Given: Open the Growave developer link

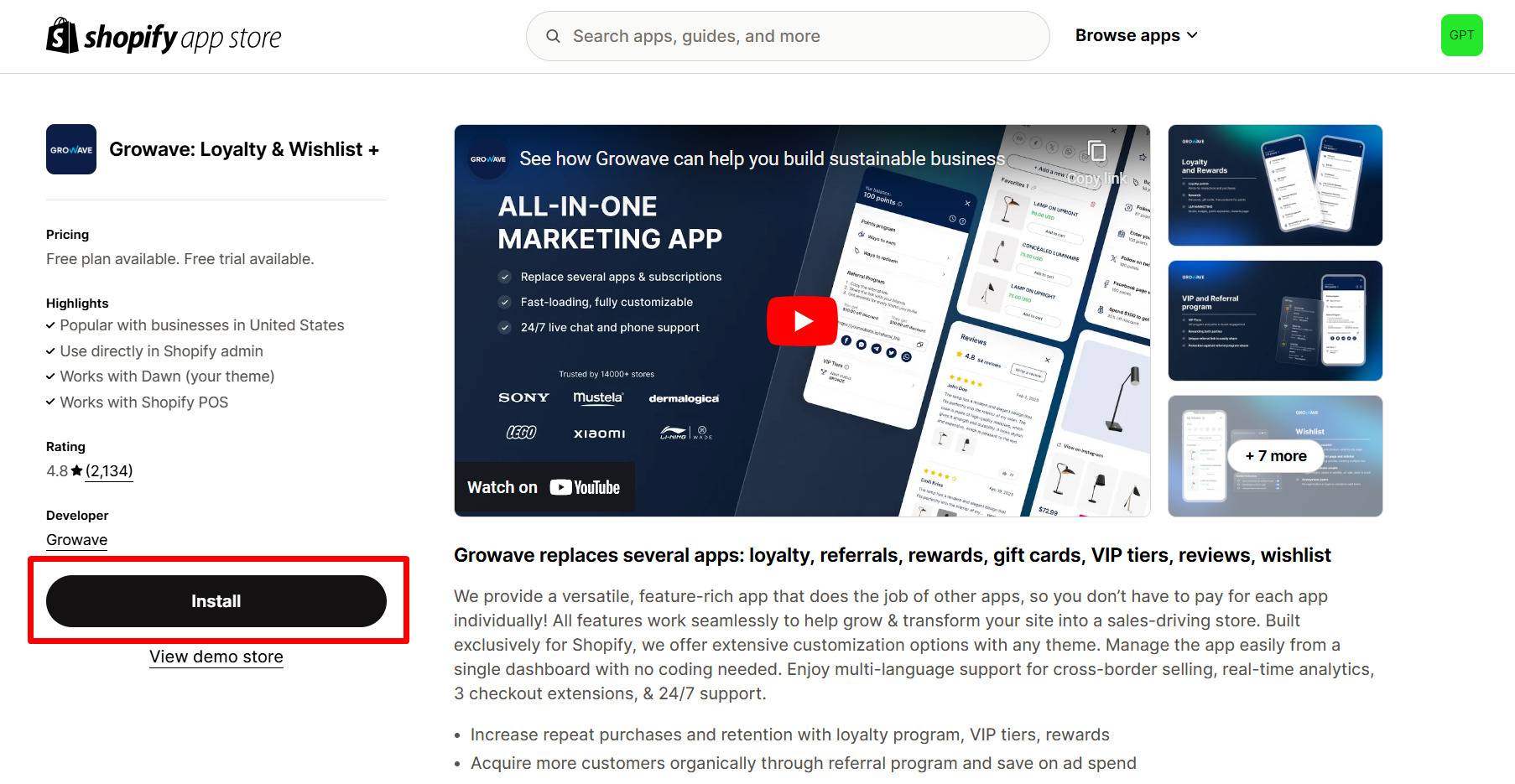Looking at the screenshot, I should pyautogui.click(x=77, y=540).
